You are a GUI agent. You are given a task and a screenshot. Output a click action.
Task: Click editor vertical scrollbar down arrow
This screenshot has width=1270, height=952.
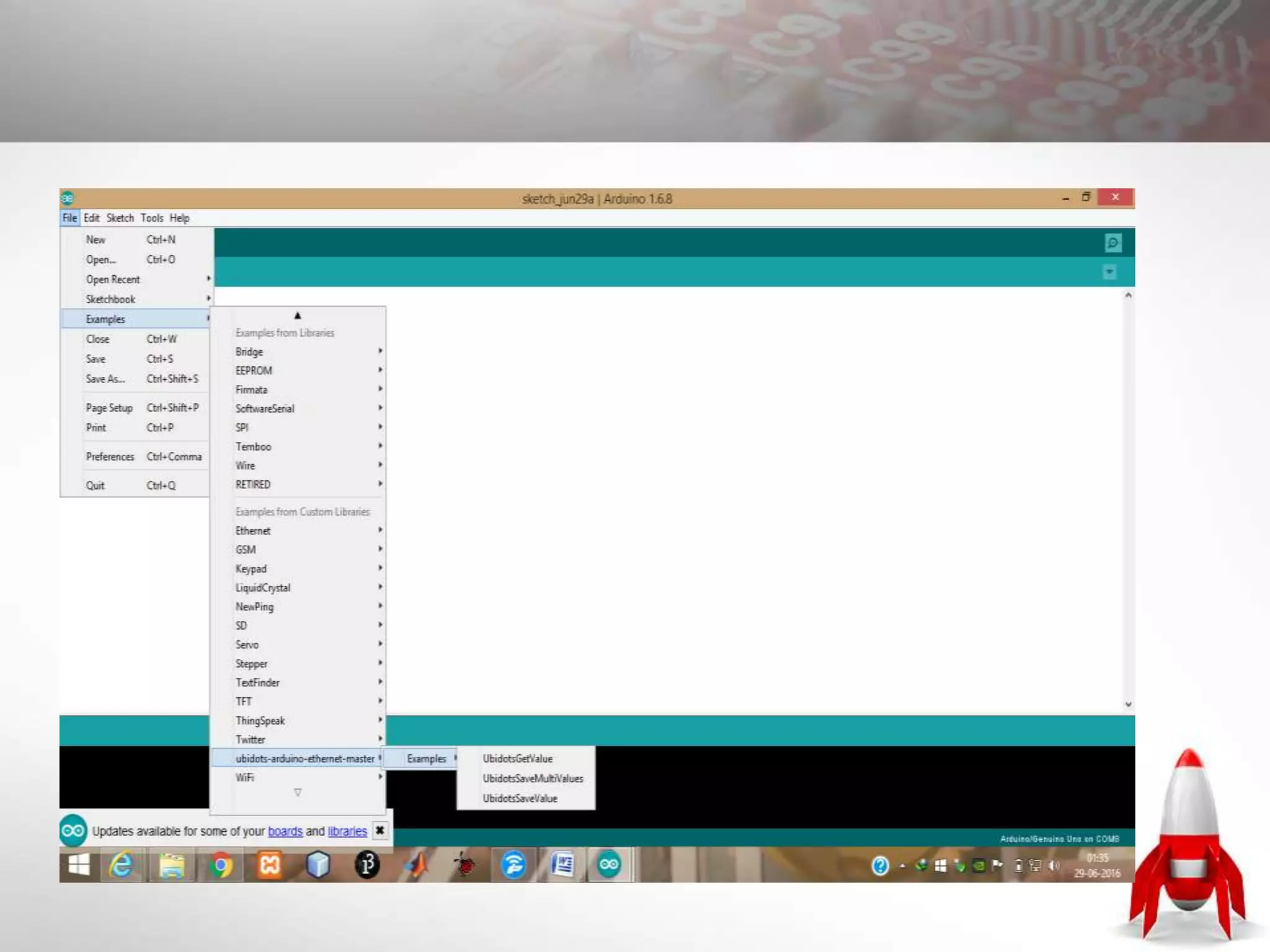pyautogui.click(x=1128, y=705)
